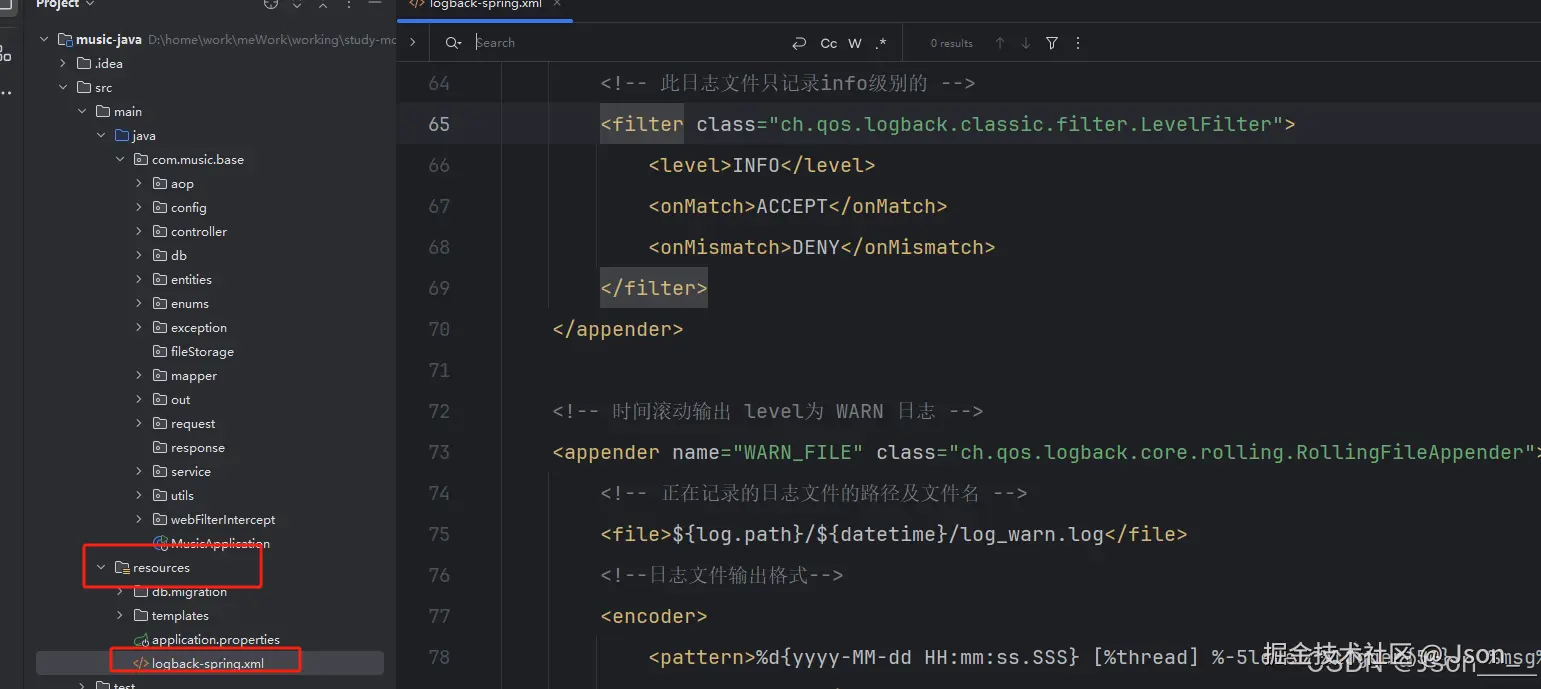Open search filter options funnel
The image size is (1541, 689).
point(1052,43)
